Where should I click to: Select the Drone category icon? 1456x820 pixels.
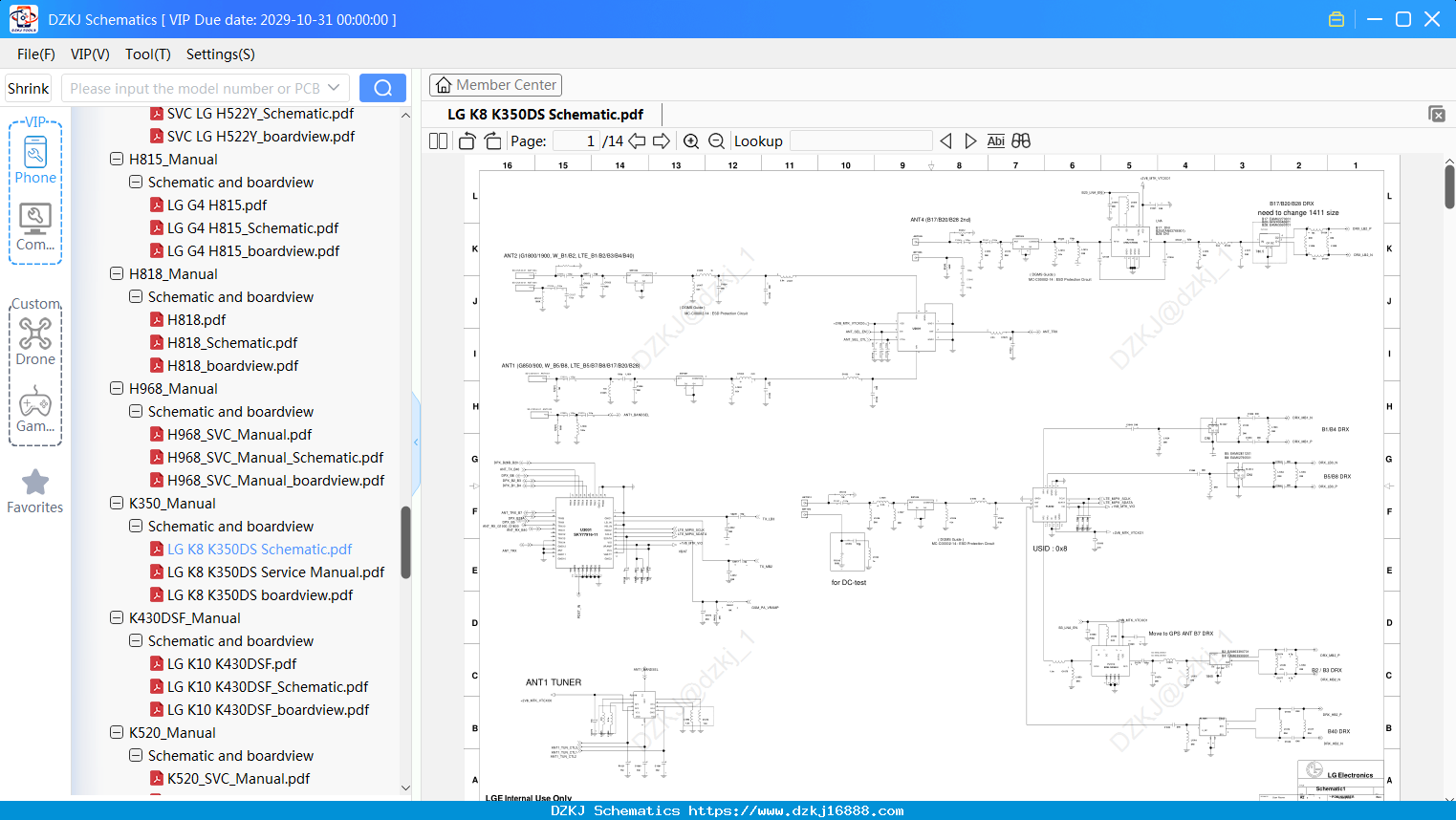pyautogui.click(x=35, y=334)
